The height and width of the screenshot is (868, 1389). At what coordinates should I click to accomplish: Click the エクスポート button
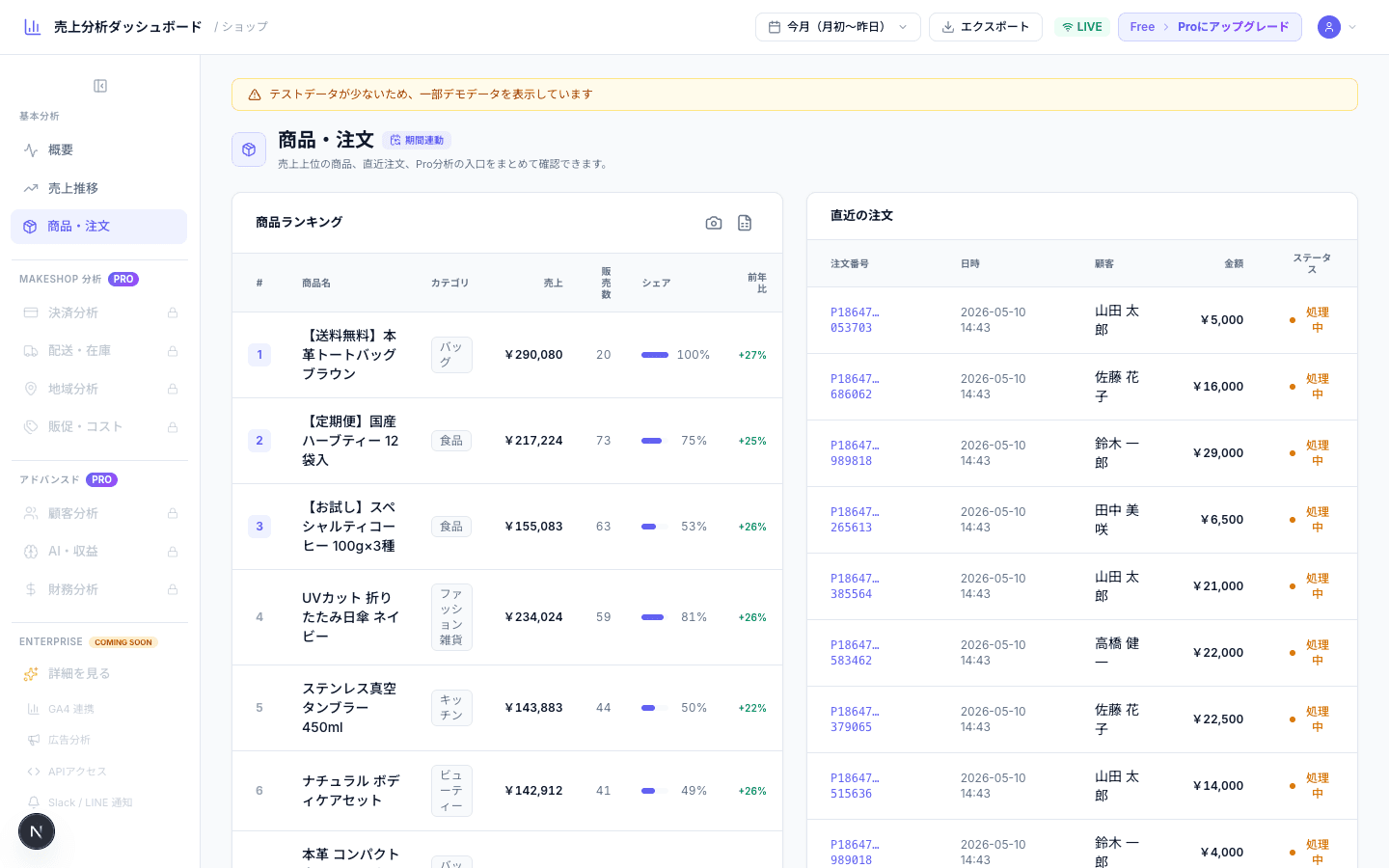pos(986,27)
